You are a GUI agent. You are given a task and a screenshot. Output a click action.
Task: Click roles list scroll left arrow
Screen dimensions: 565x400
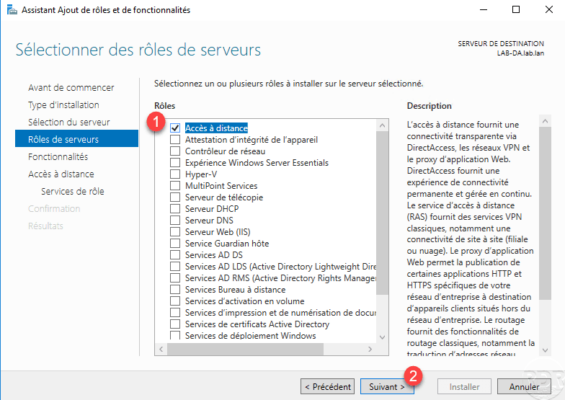coord(161,349)
